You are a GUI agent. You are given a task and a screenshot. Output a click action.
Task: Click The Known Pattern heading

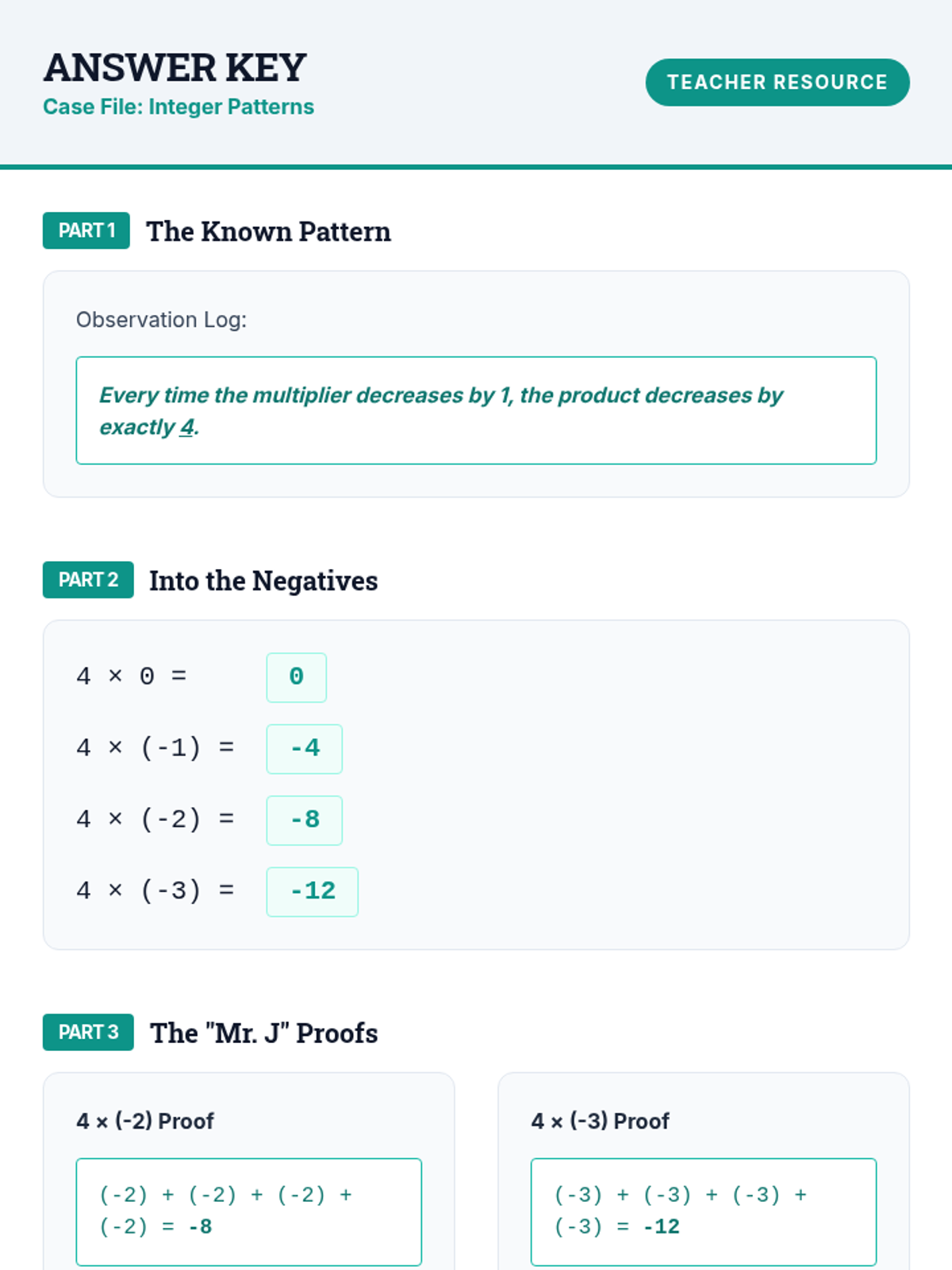[268, 232]
